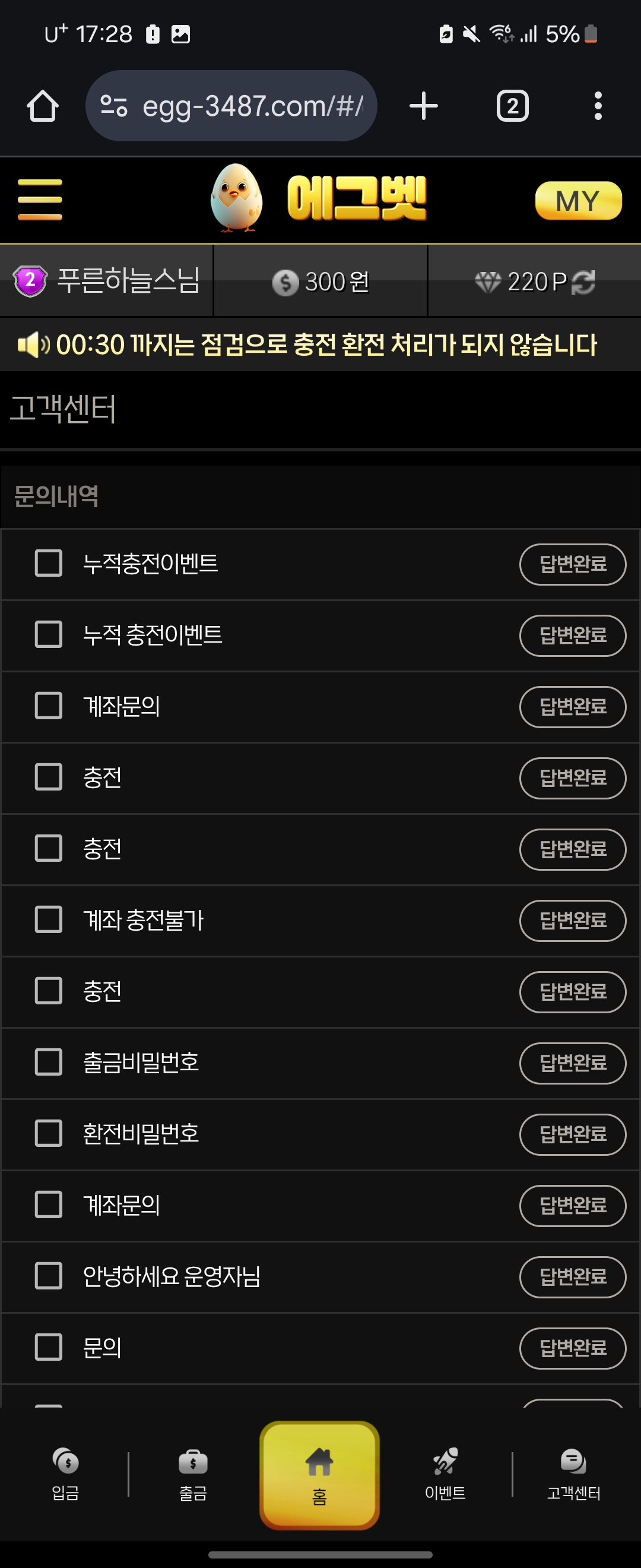The height and width of the screenshot is (1568, 641).
Task: Click 답변완료 badge on the 문의 row
Action: point(572,1348)
